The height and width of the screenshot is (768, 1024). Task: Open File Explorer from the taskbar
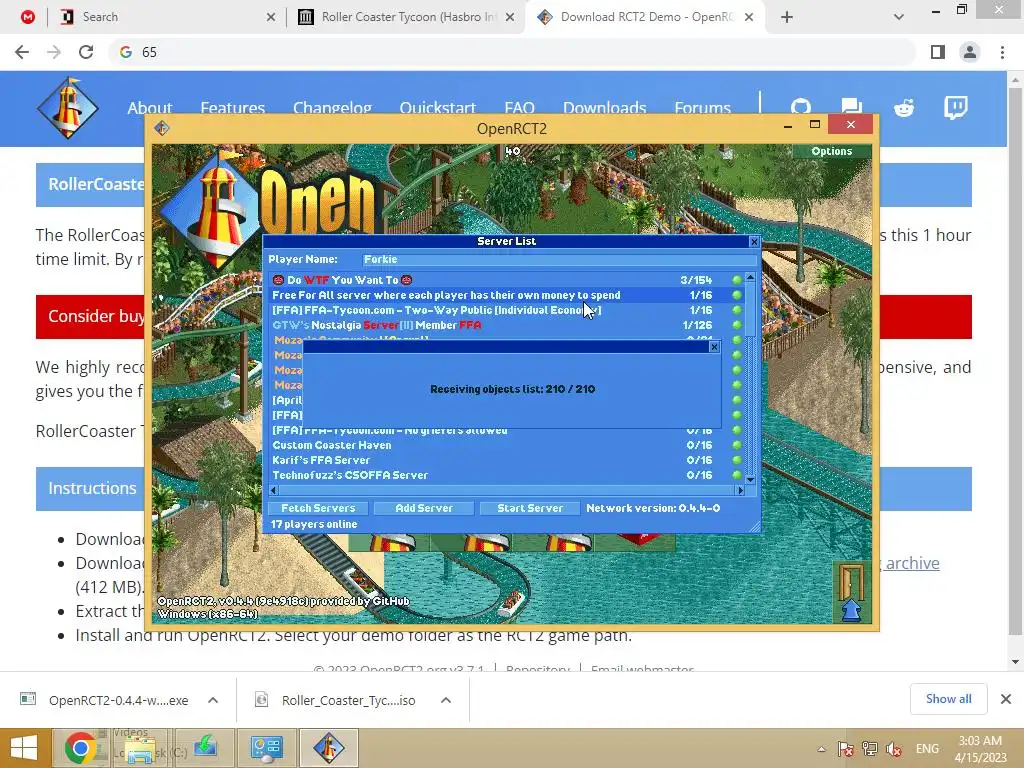140,748
